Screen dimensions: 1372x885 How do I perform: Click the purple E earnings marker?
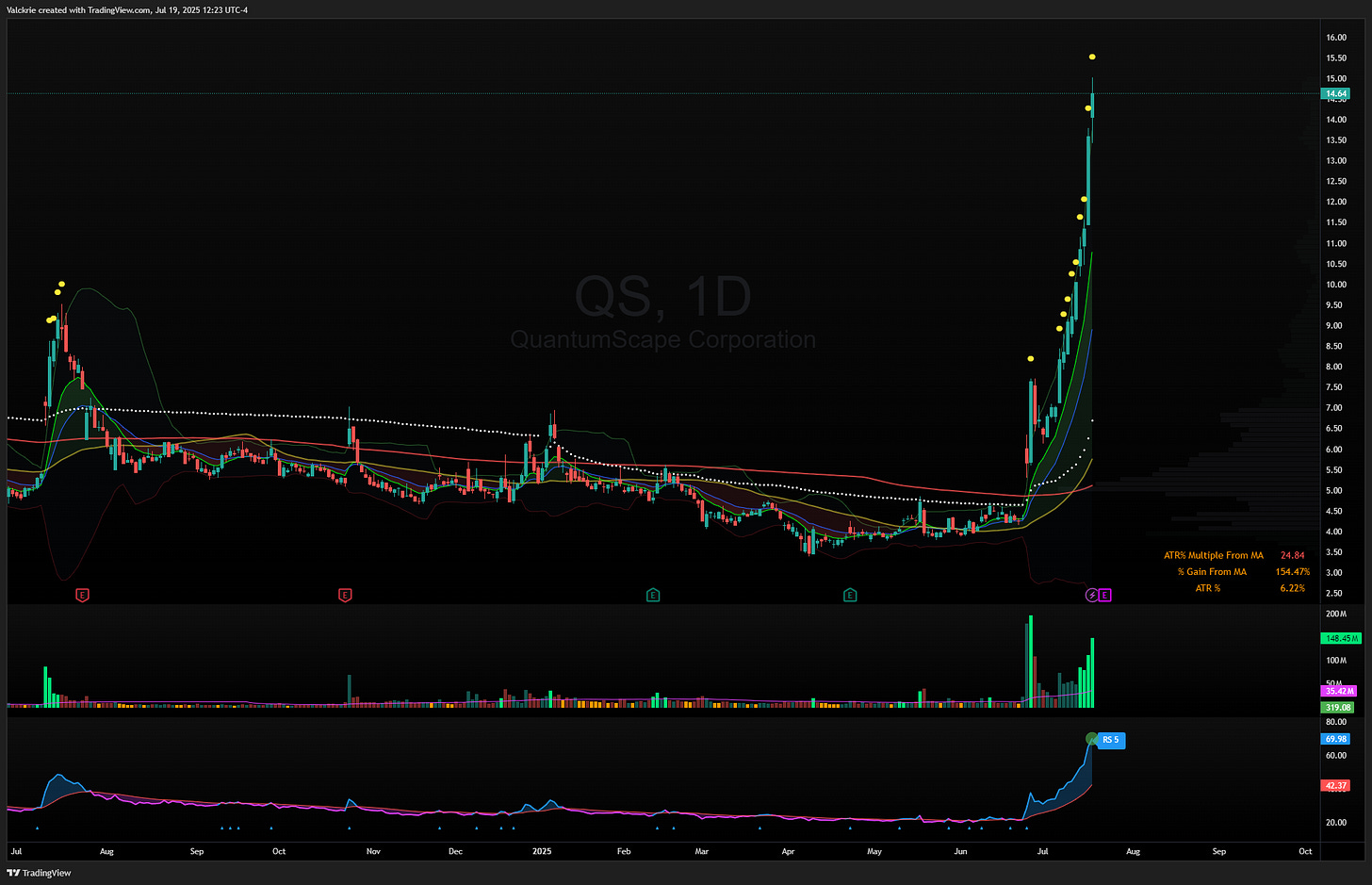[x=1105, y=595]
